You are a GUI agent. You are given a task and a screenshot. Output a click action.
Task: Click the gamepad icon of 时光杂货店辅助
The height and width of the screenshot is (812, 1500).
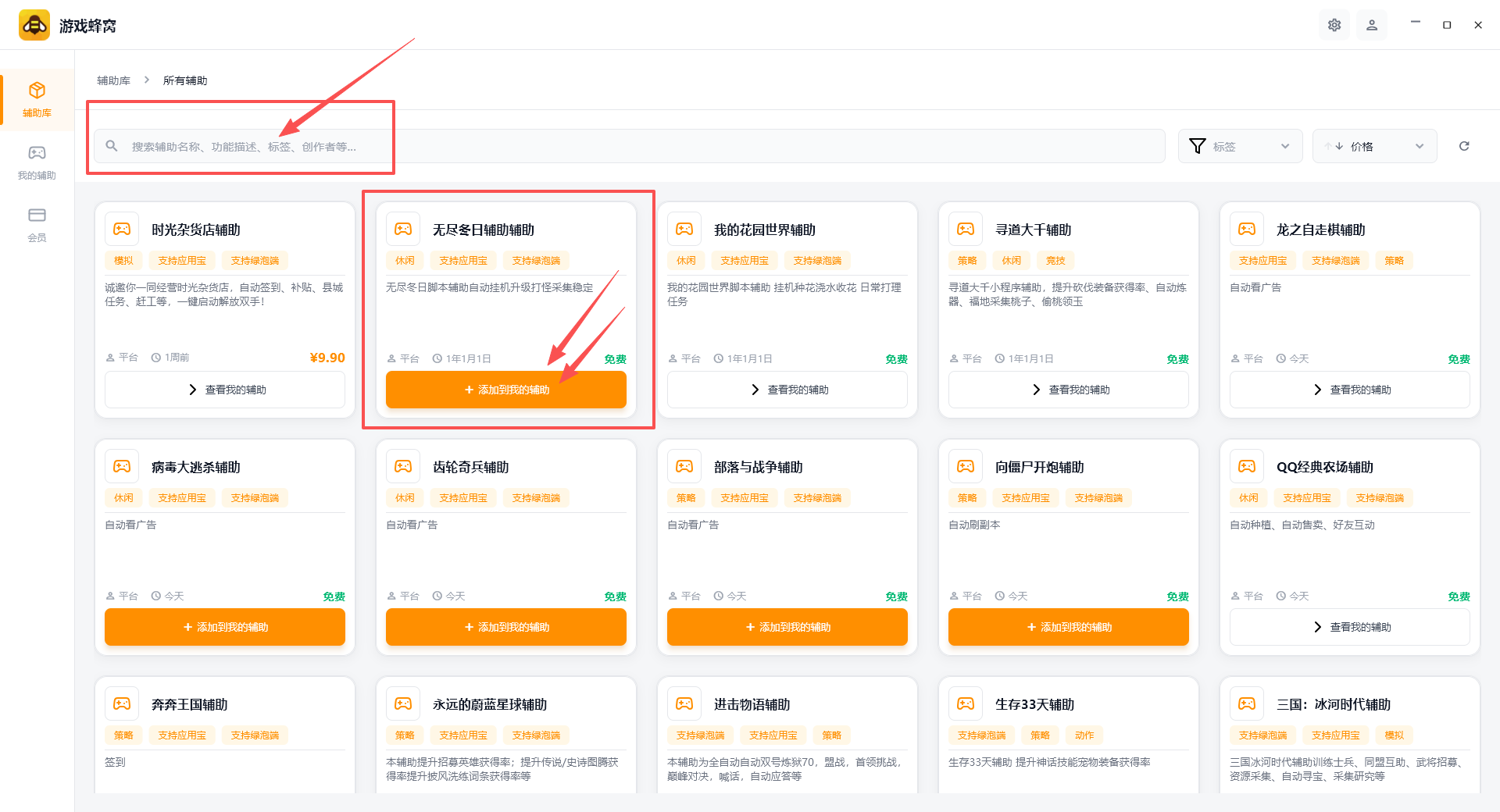coord(122,229)
